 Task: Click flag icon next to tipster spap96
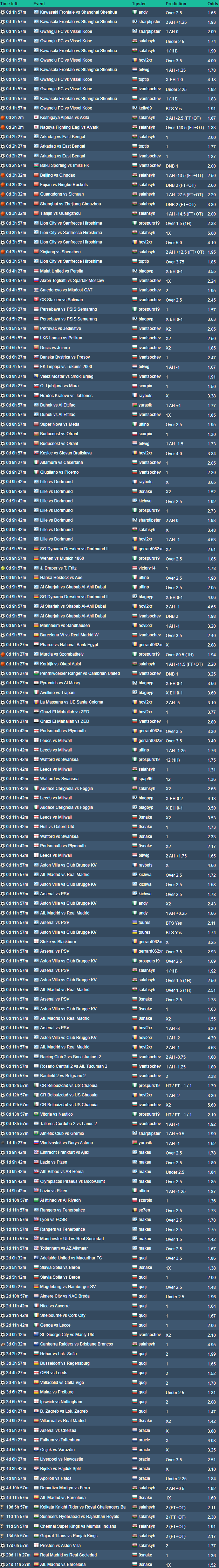click(x=135, y=779)
